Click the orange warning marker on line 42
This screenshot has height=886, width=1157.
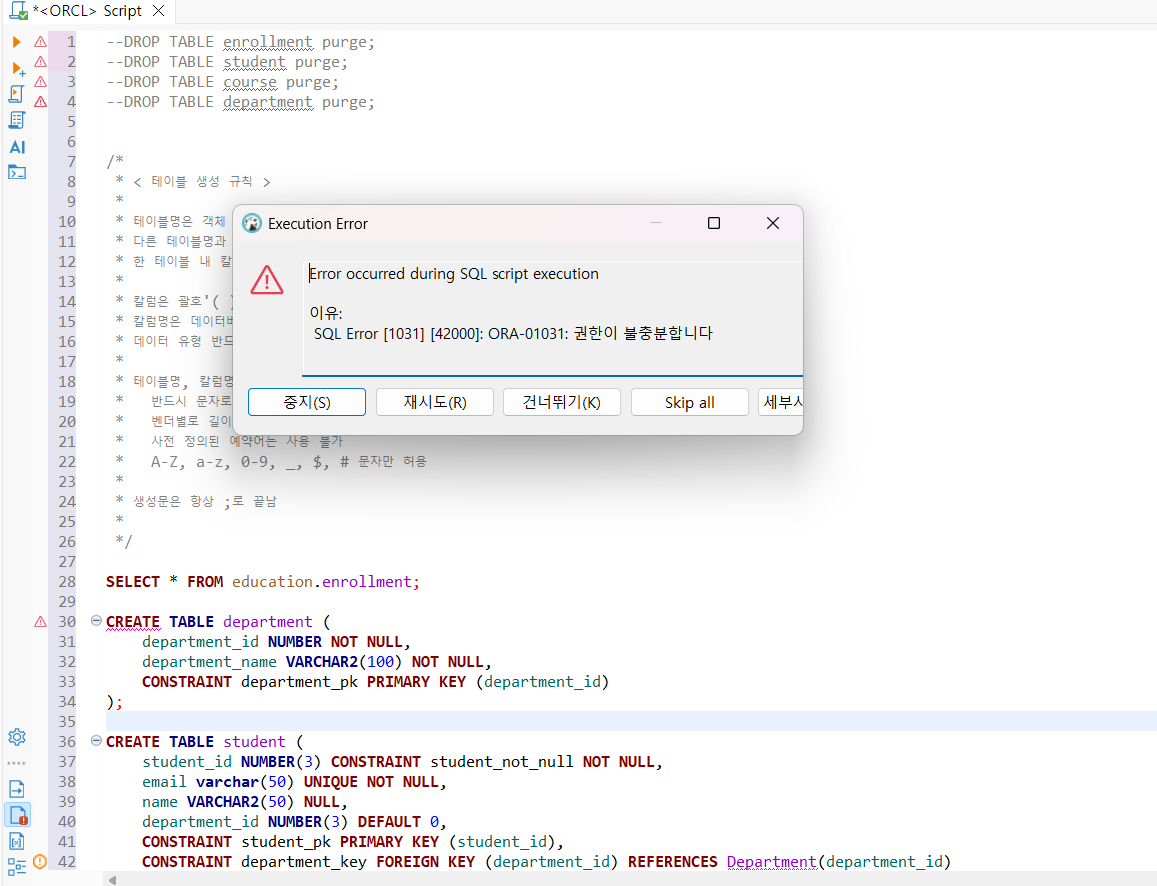tap(41, 861)
